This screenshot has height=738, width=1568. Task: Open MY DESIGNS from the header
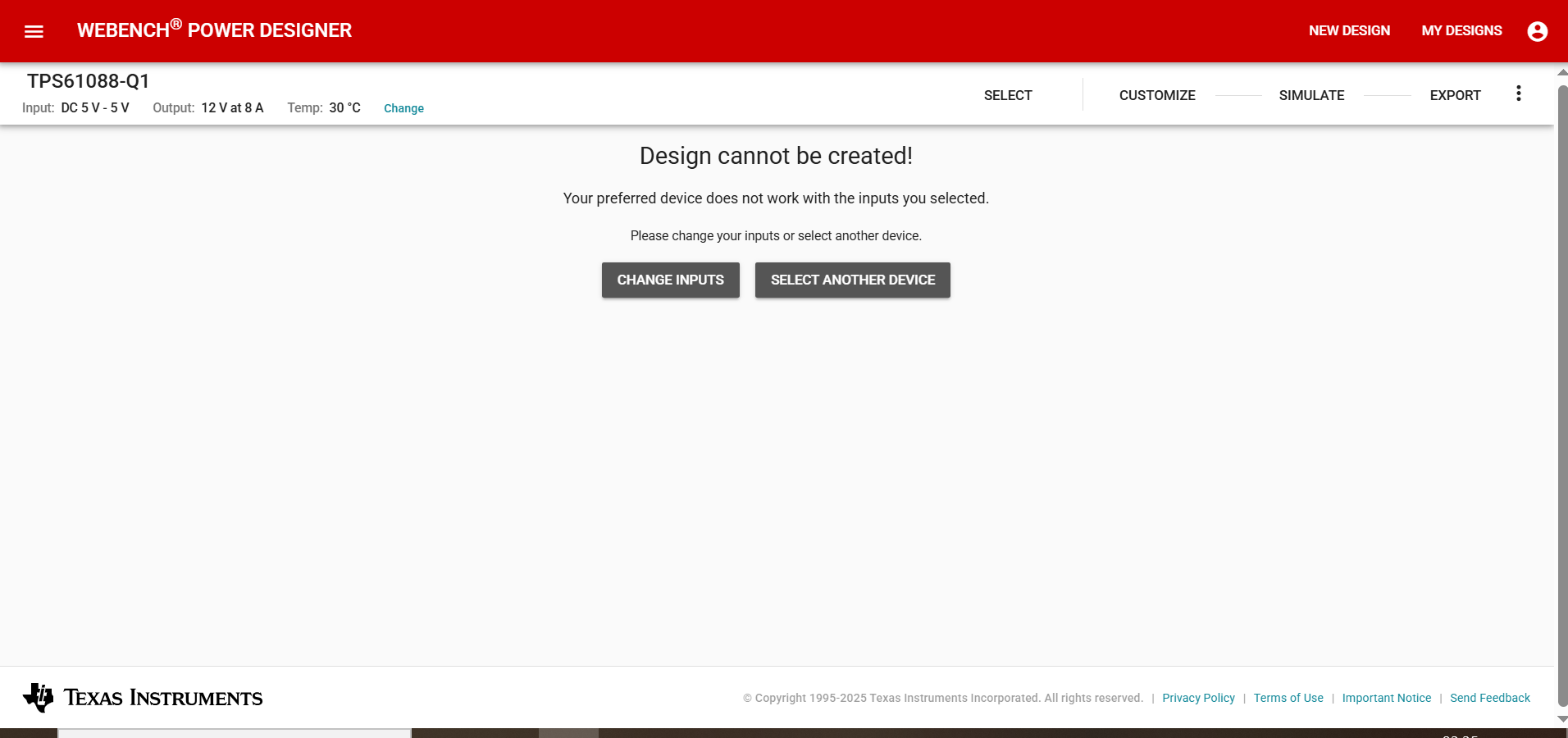tap(1461, 30)
